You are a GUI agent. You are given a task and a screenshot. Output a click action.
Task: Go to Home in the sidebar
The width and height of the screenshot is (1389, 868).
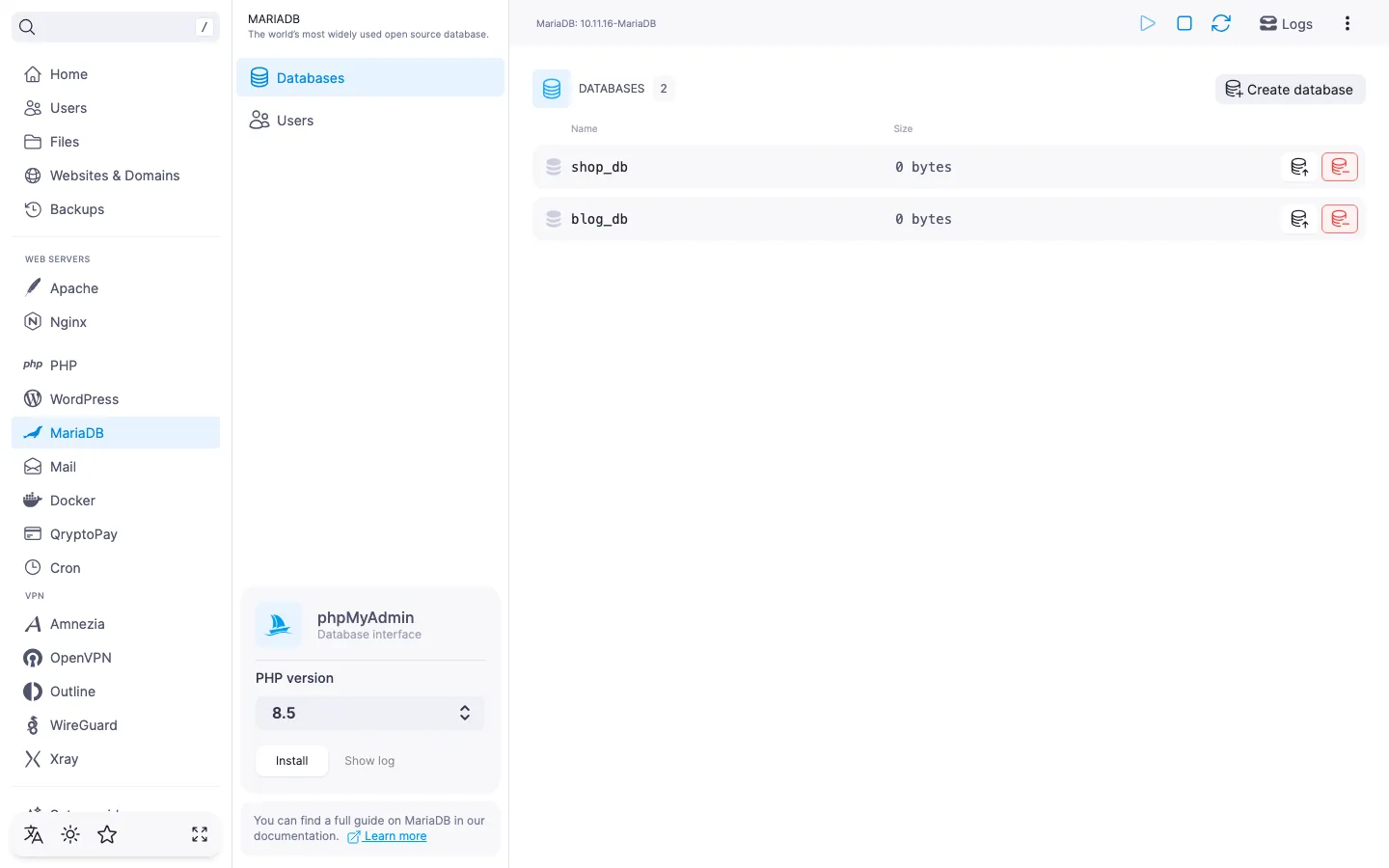point(116,74)
